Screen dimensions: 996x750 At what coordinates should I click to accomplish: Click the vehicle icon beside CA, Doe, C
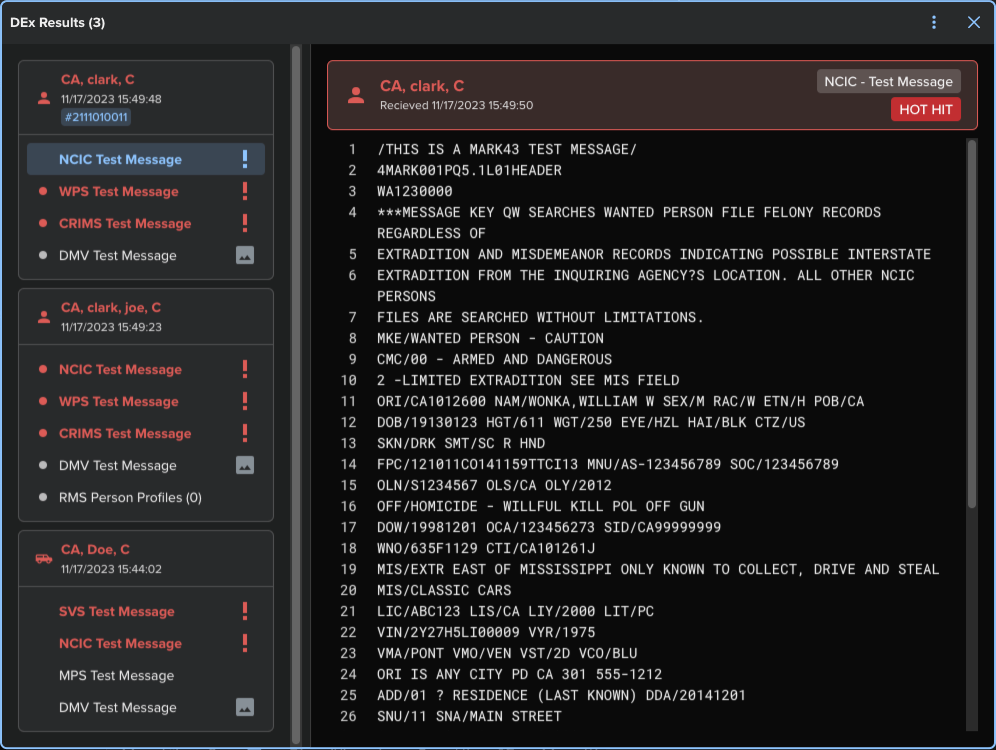43,559
